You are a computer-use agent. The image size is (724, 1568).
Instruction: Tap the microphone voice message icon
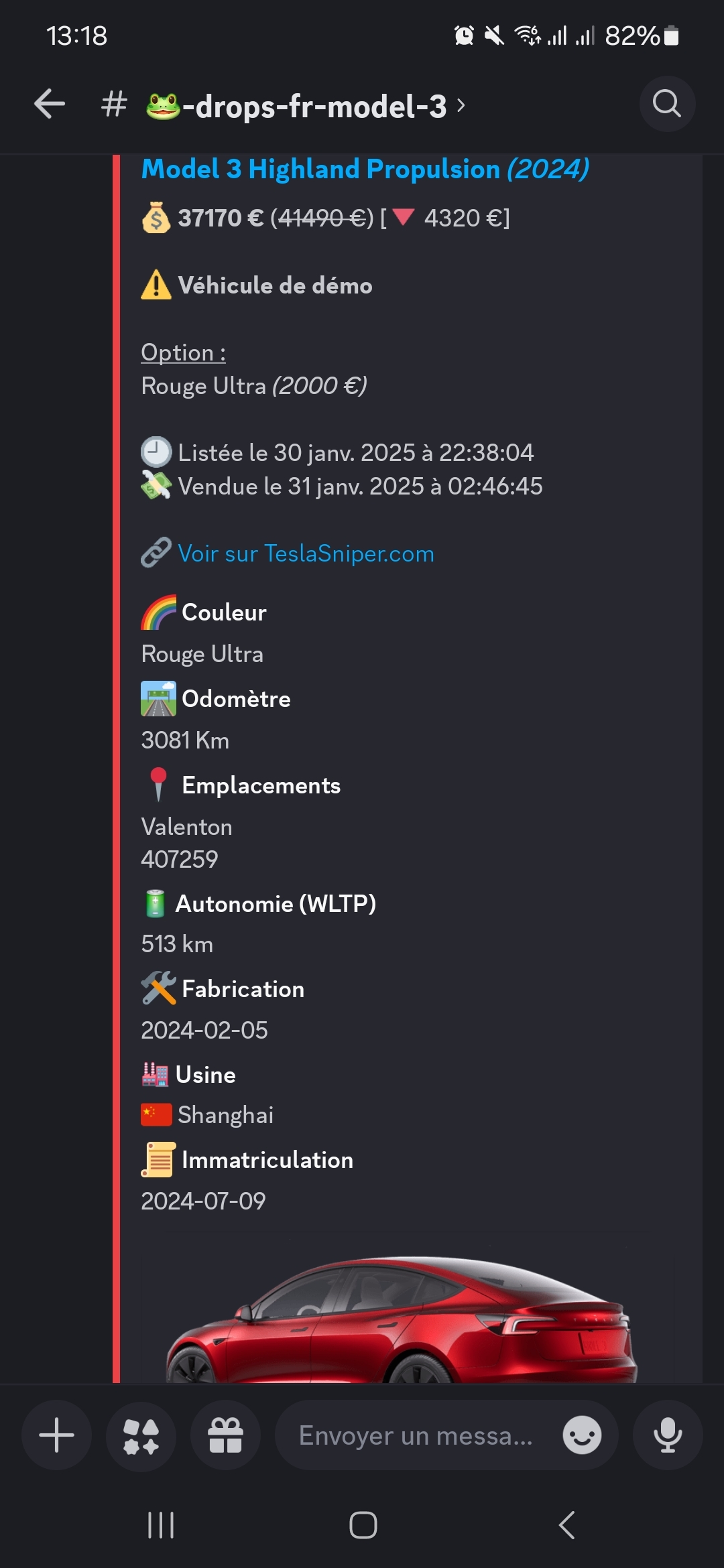click(x=668, y=1435)
